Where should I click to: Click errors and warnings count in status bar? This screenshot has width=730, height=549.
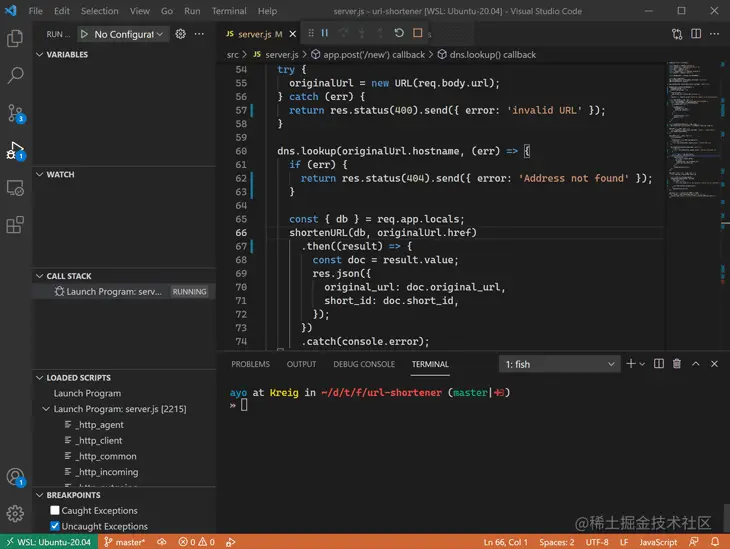click(x=196, y=542)
